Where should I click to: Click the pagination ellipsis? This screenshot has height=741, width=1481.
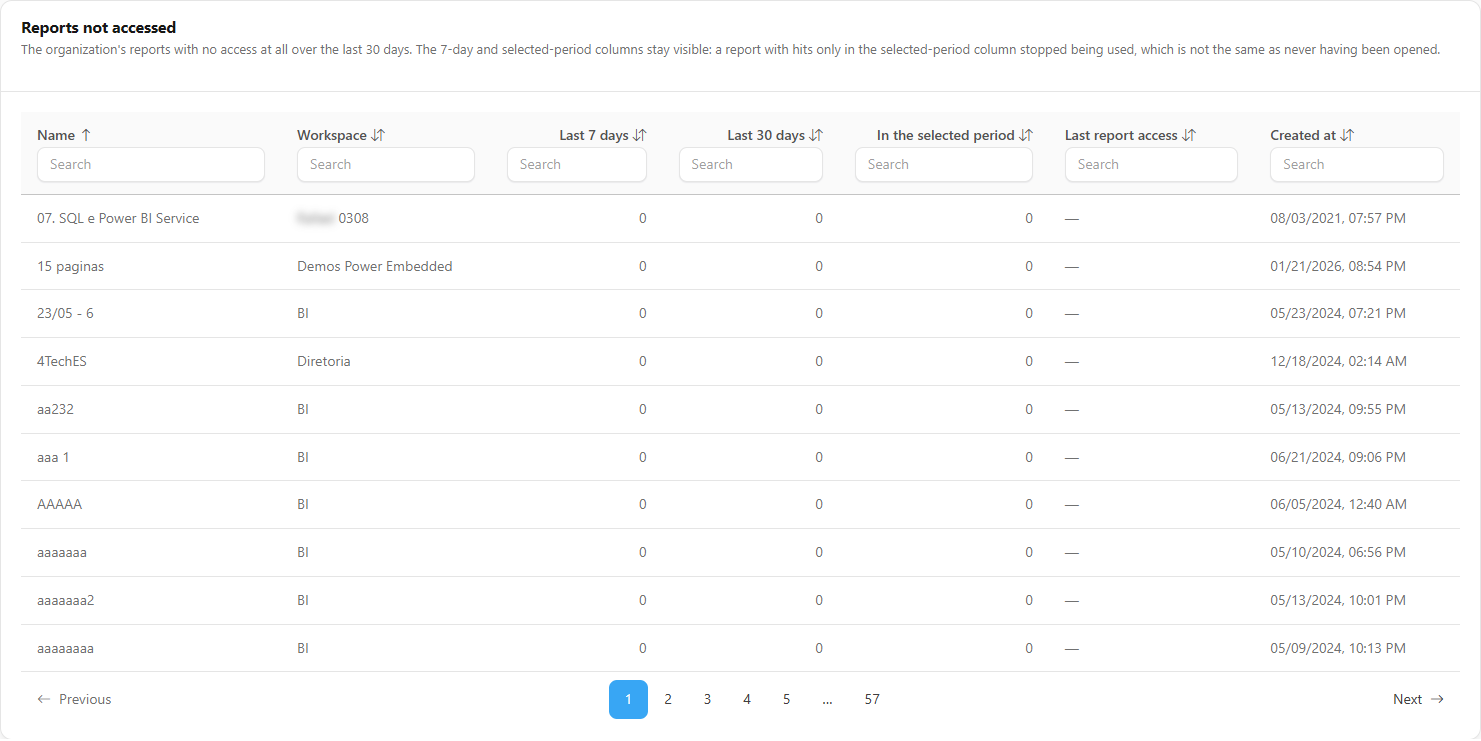click(x=827, y=700)
